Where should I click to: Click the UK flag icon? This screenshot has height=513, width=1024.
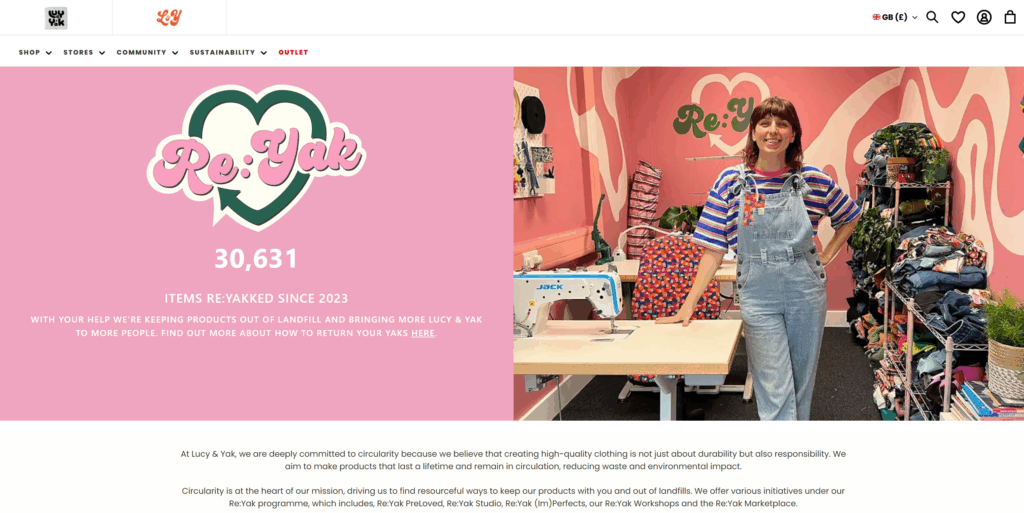pos(876,17)
